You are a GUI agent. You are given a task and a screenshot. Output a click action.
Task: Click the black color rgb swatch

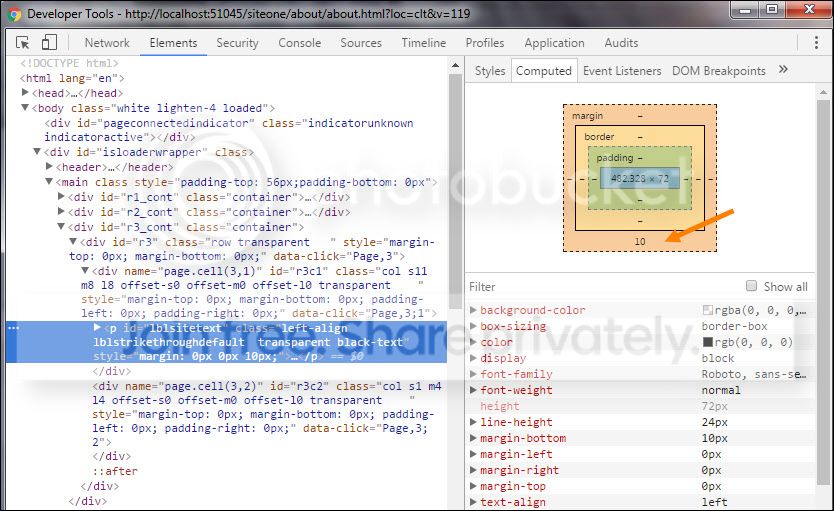click(x=707, y=342)
